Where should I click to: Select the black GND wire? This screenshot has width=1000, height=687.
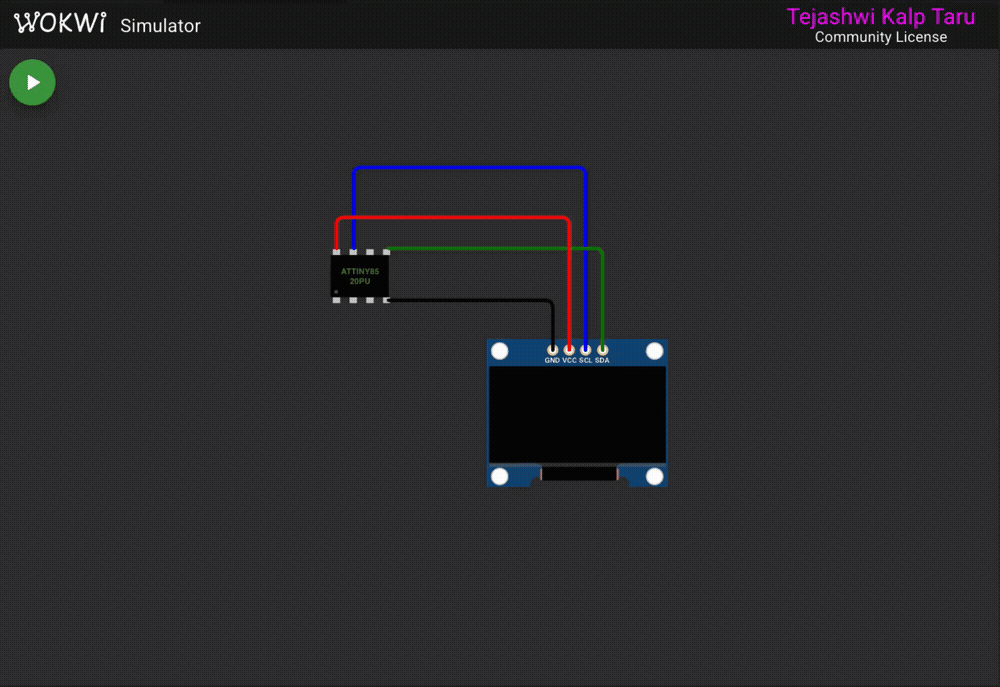[470, 299]
